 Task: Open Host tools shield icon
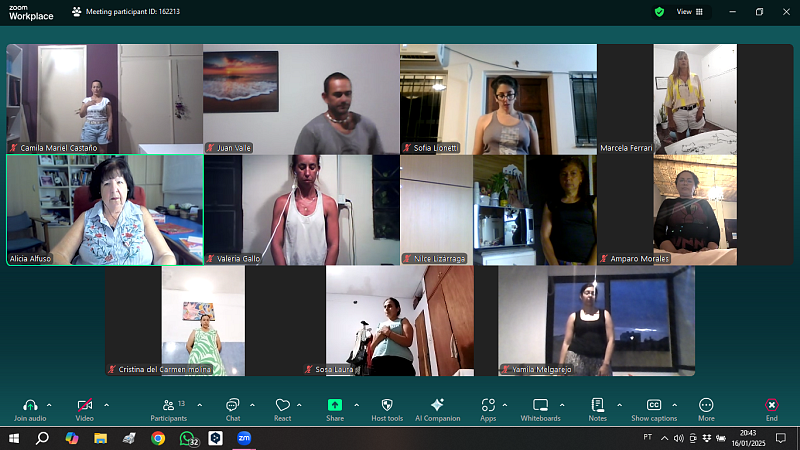click(386, 405)
